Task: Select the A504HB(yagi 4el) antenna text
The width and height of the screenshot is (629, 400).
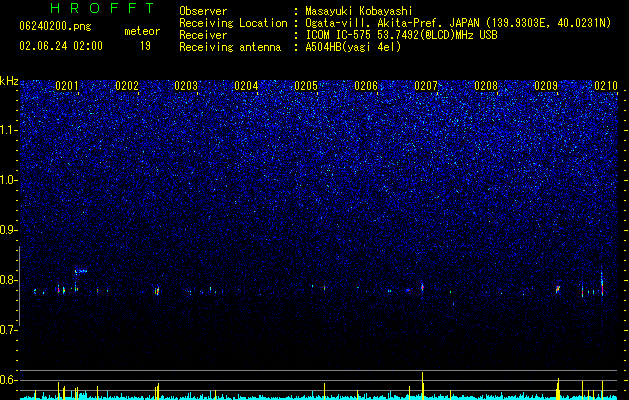Action: click(353, 47)
